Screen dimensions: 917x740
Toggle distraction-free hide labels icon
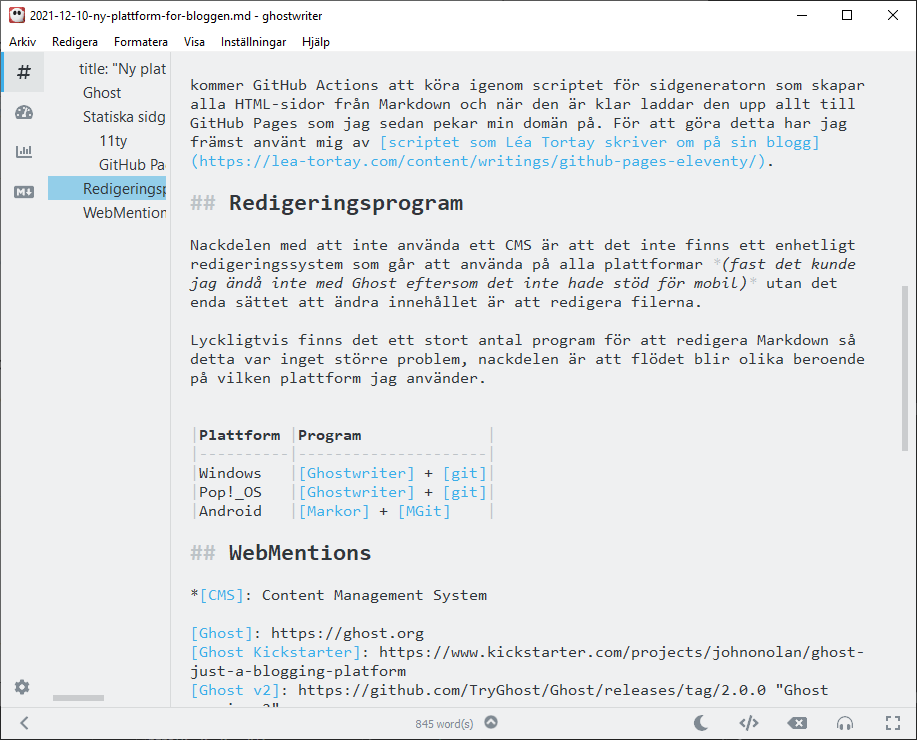797,722
